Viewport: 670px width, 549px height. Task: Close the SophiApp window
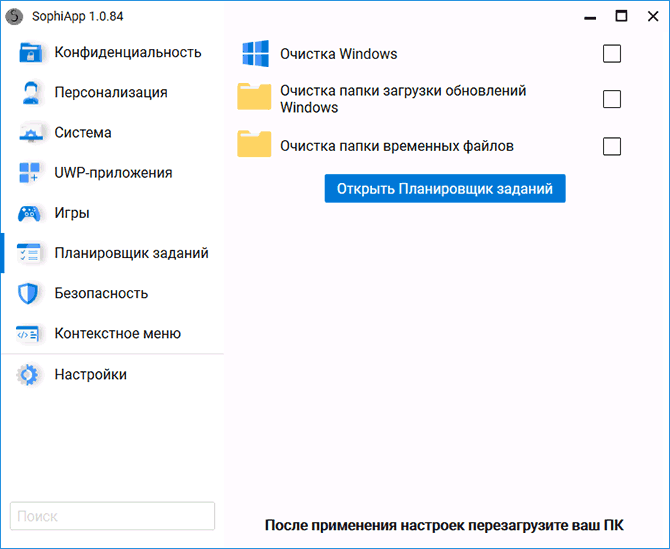click(653, 16)
